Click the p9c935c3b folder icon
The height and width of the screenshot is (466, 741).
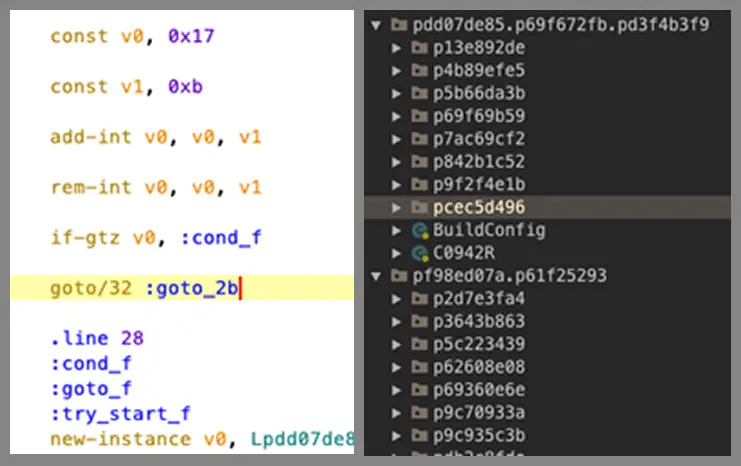tap(419, 435)
